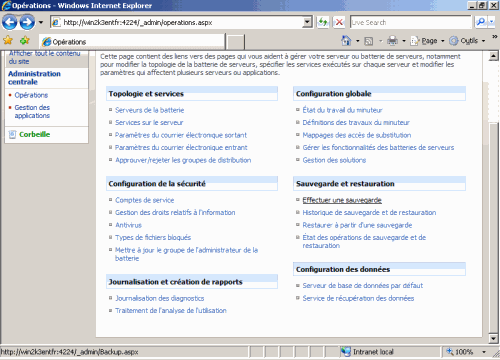This screenshot has height=360, width=500.
Task: Expand the address bar history dropdown
Action: pos(307,22)
